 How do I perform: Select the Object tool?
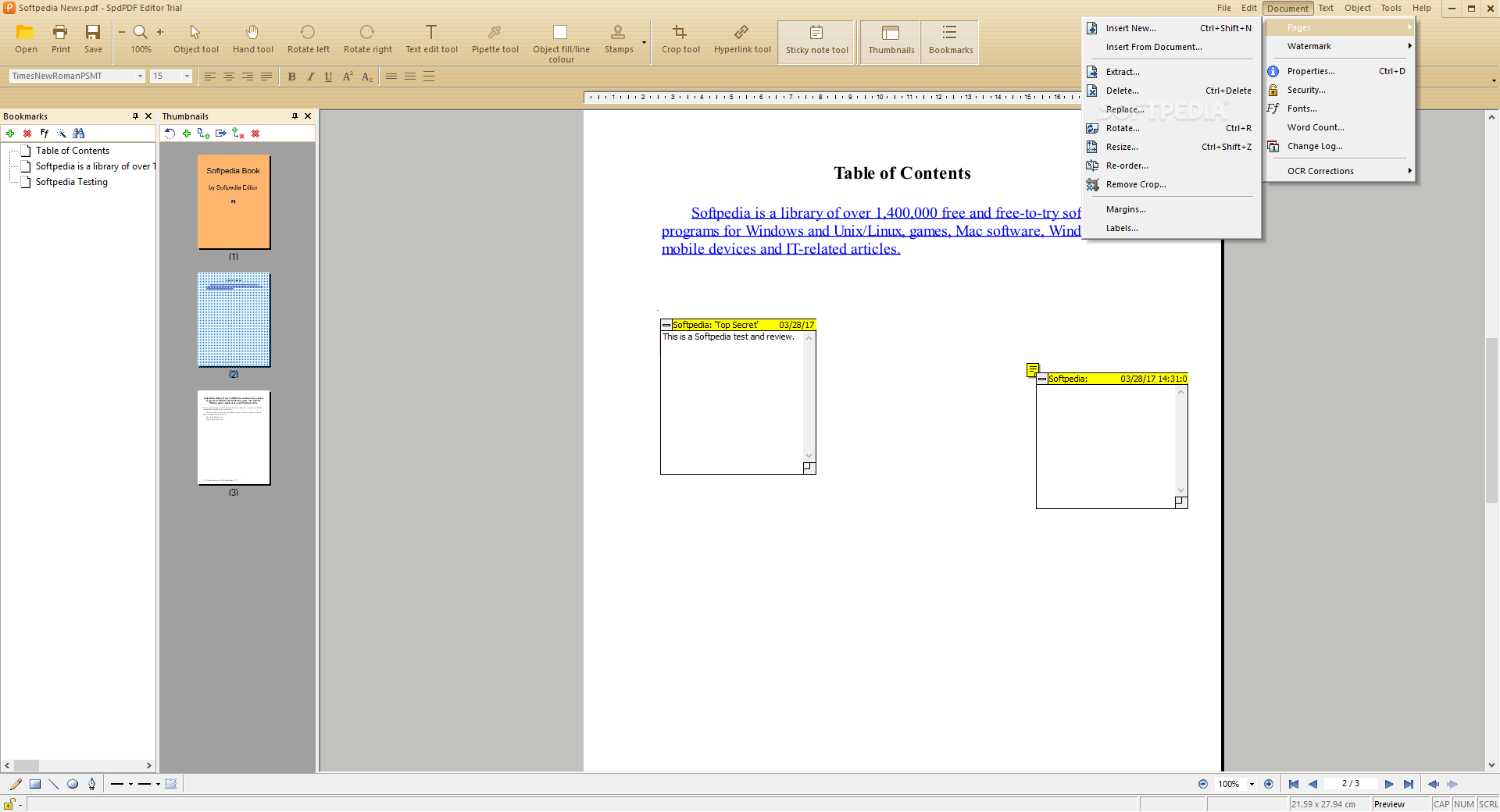pos(195,40)
